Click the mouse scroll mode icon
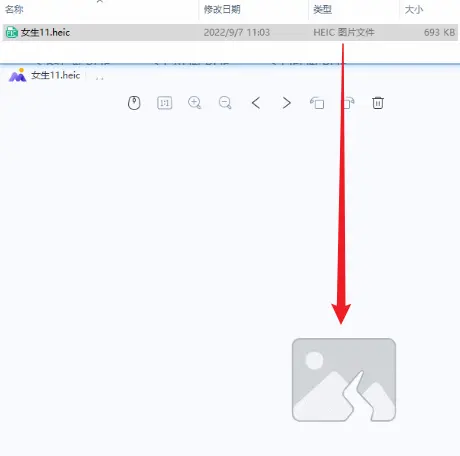 tap(134, 103)
